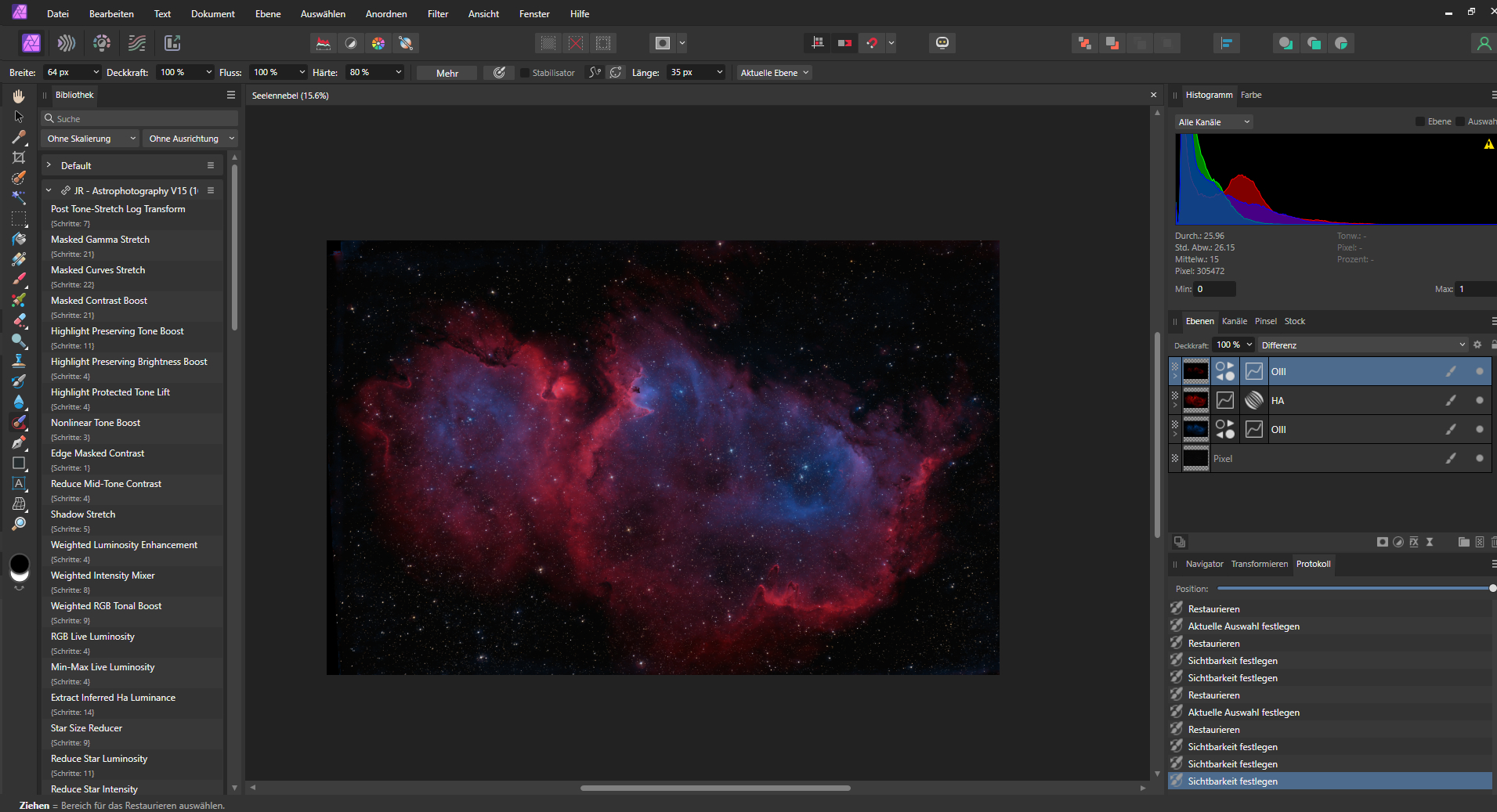The height and width of the screenshot is (812, 1497).
Task: Open the Deckkraft dropdown in the context toolbar
Action: point(208,73)
